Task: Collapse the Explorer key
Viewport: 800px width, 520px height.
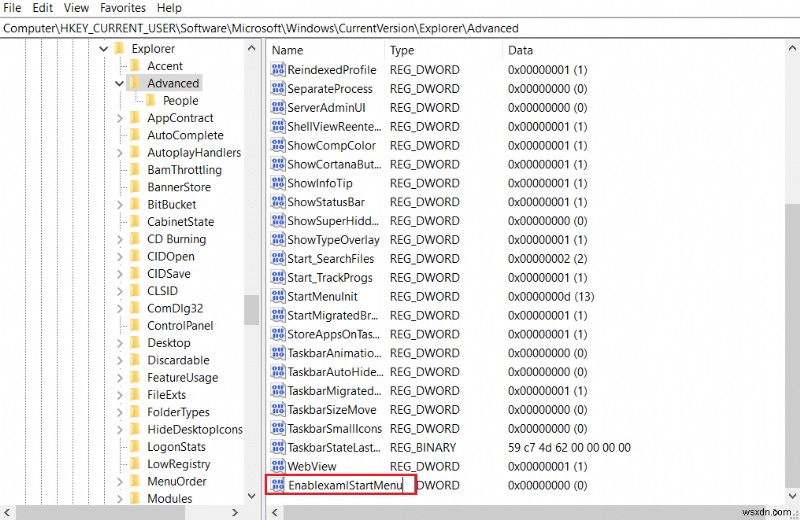Action: click(104, 49)
